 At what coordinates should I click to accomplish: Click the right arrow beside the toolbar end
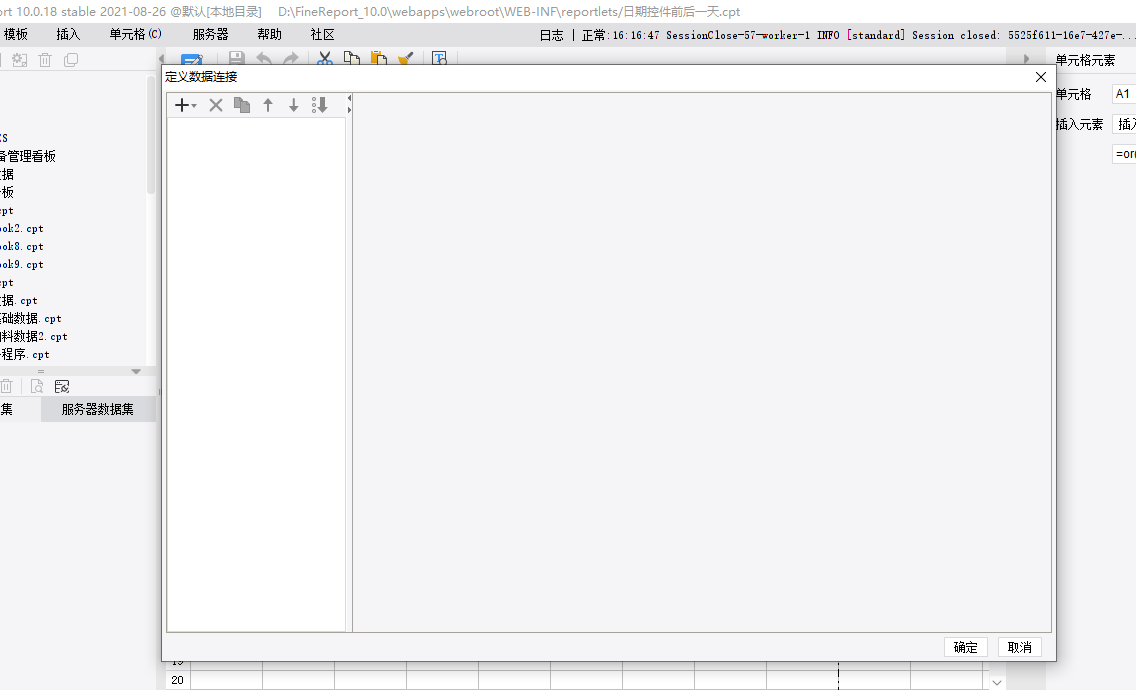pyautogui.click(x=1027, y=59)
